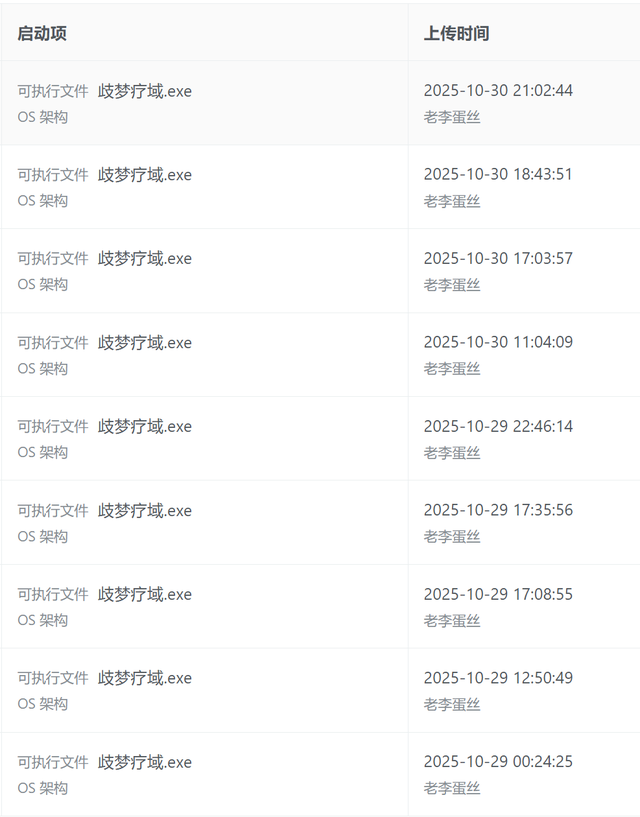This screenshot has height=817, width=640.
Task: Click uploader 老李蛋丝 below the 11:04:09 timestamp
Action: point(451,369)
